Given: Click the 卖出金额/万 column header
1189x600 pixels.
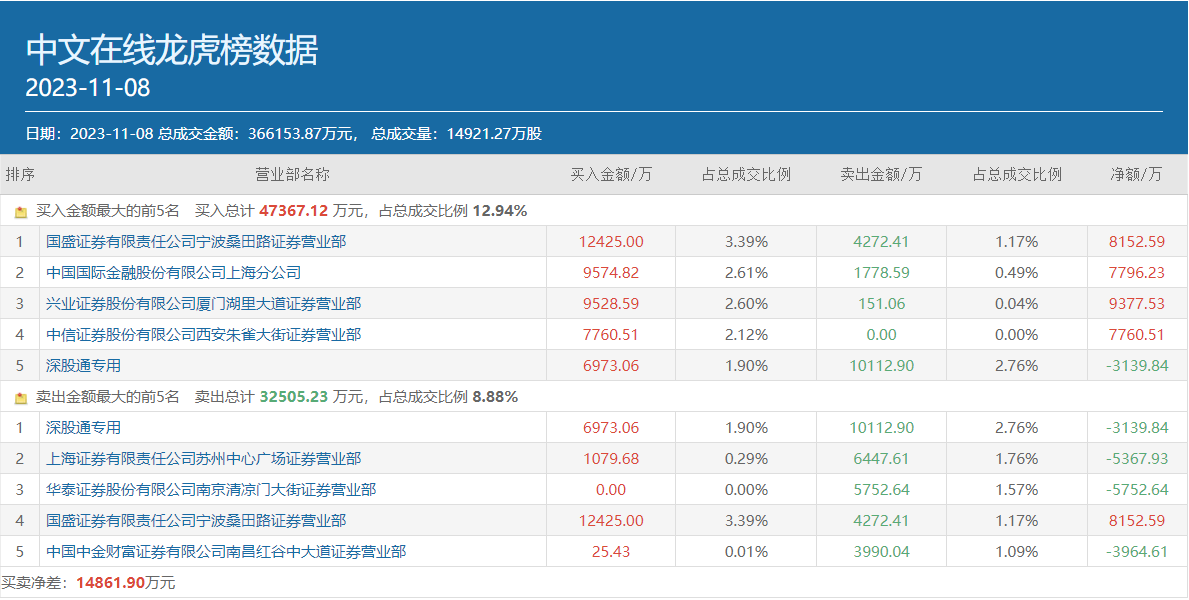Looking at the screenshot, I should coord(881,175).
